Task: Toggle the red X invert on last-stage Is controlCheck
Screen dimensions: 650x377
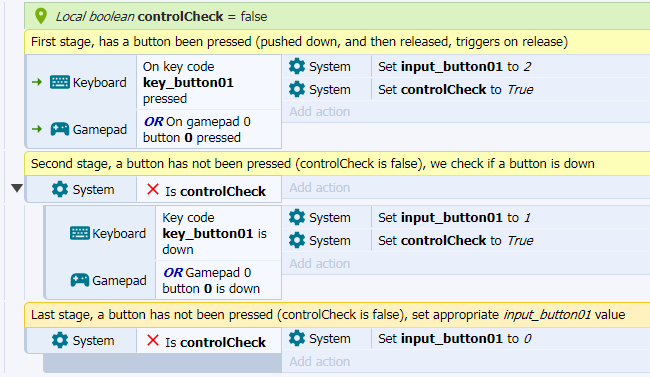Action: [153, 341]
